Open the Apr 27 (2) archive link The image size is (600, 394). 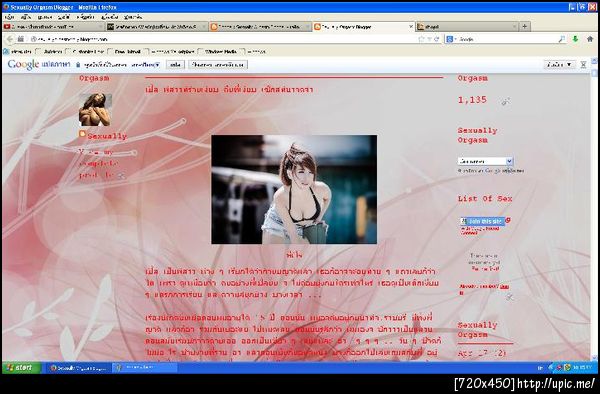482,353
